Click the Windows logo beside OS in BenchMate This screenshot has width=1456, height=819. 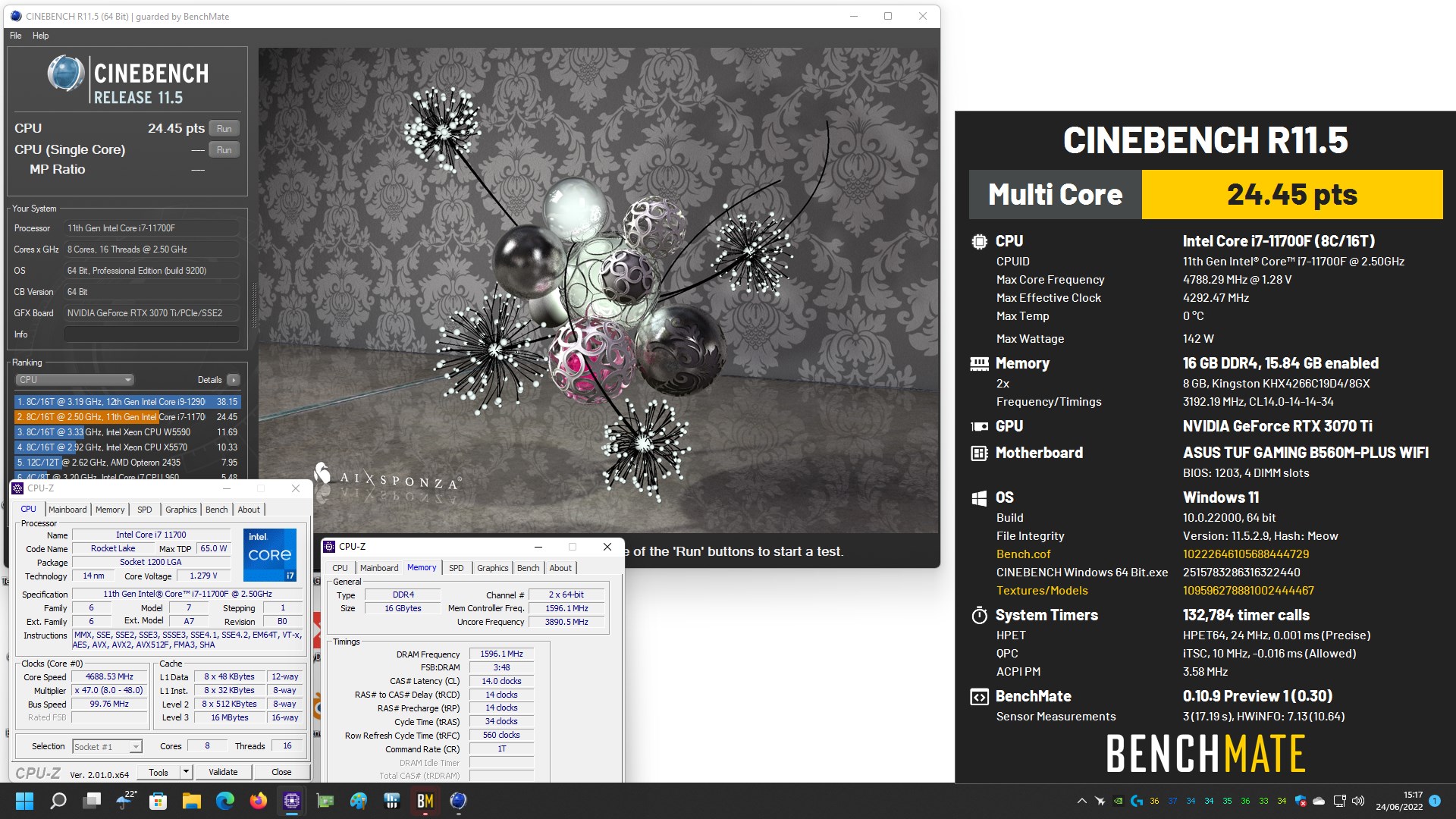[x=979, y=498]
